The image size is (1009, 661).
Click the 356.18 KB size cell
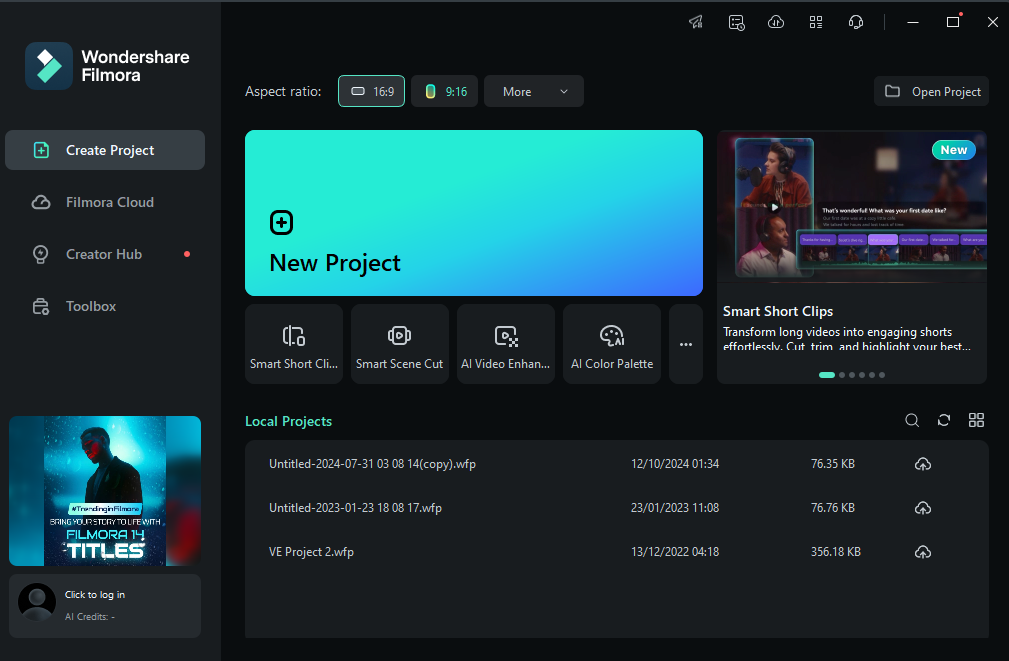click(836, 552)
